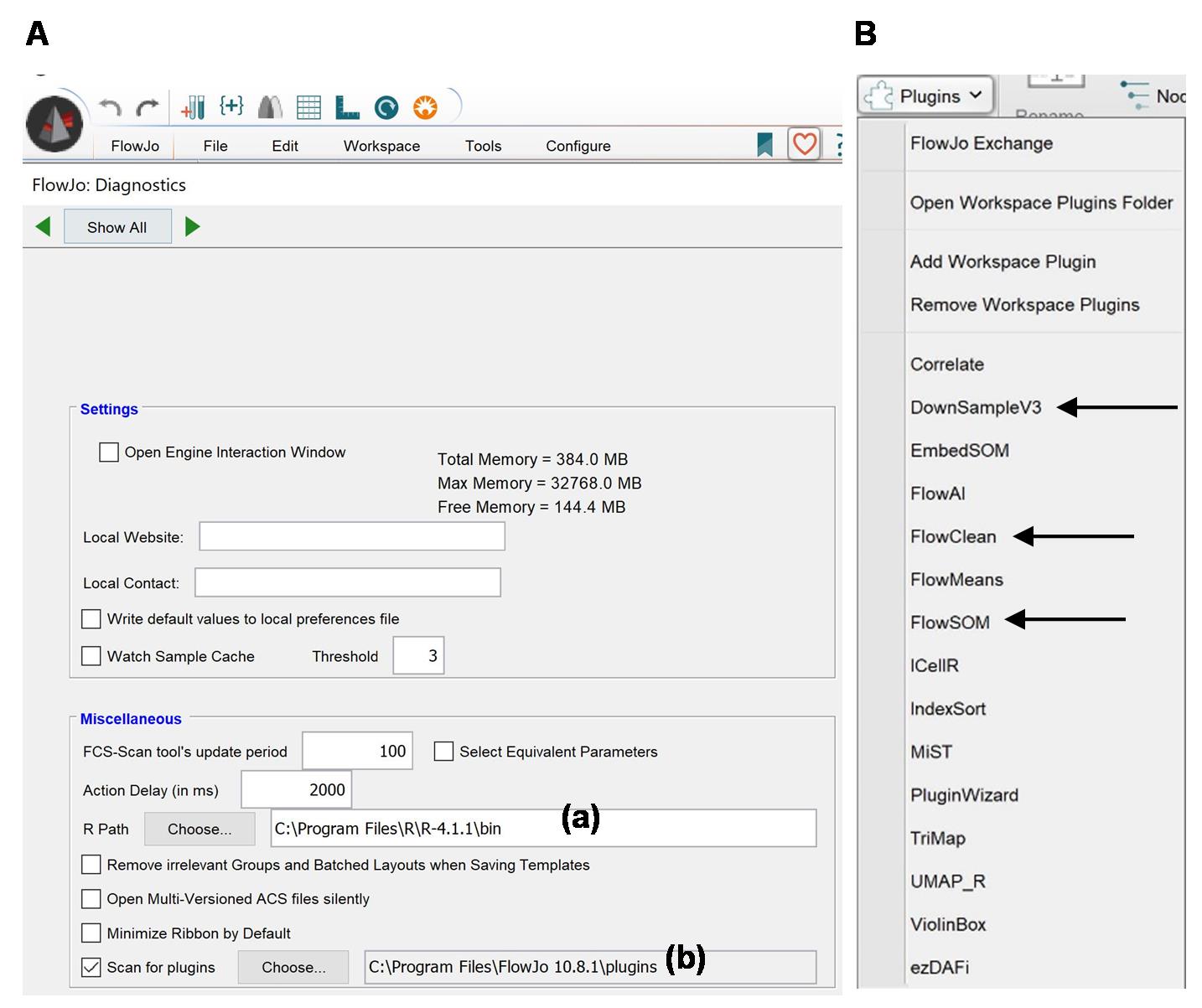Click the teal bookmark icon
Viewport: 1202px width, 1008px height.
[764, 144]
